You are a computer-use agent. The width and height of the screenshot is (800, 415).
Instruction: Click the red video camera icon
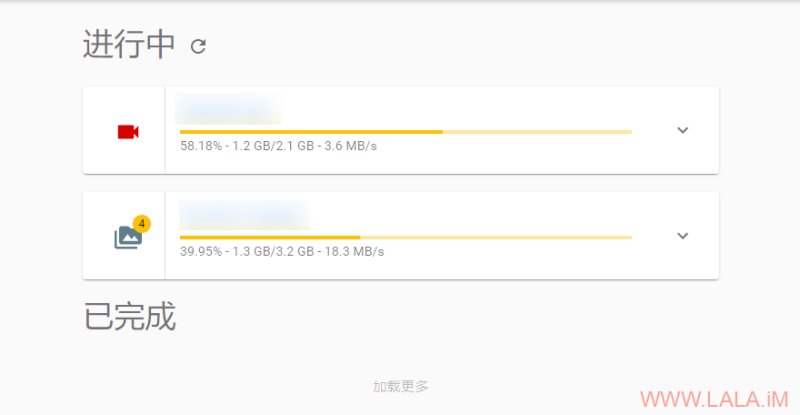coord(128,132)
